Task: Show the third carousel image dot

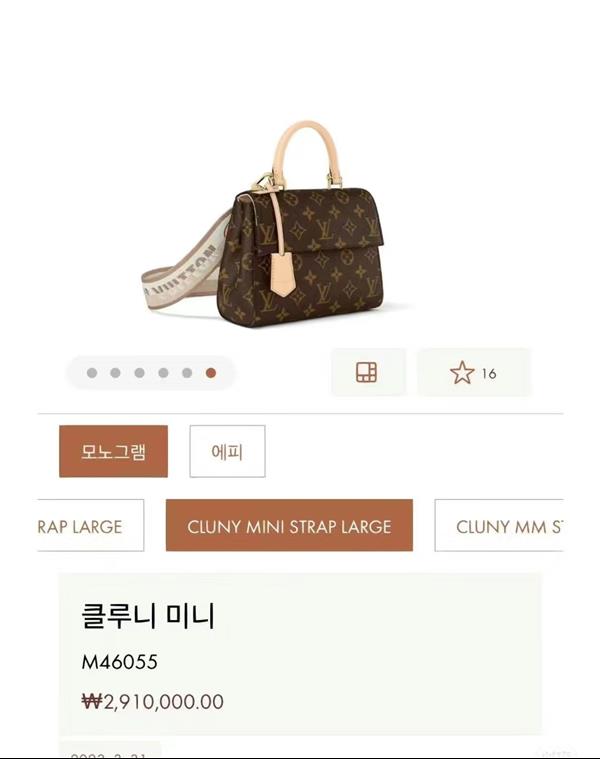Action: tap(139, 373)
